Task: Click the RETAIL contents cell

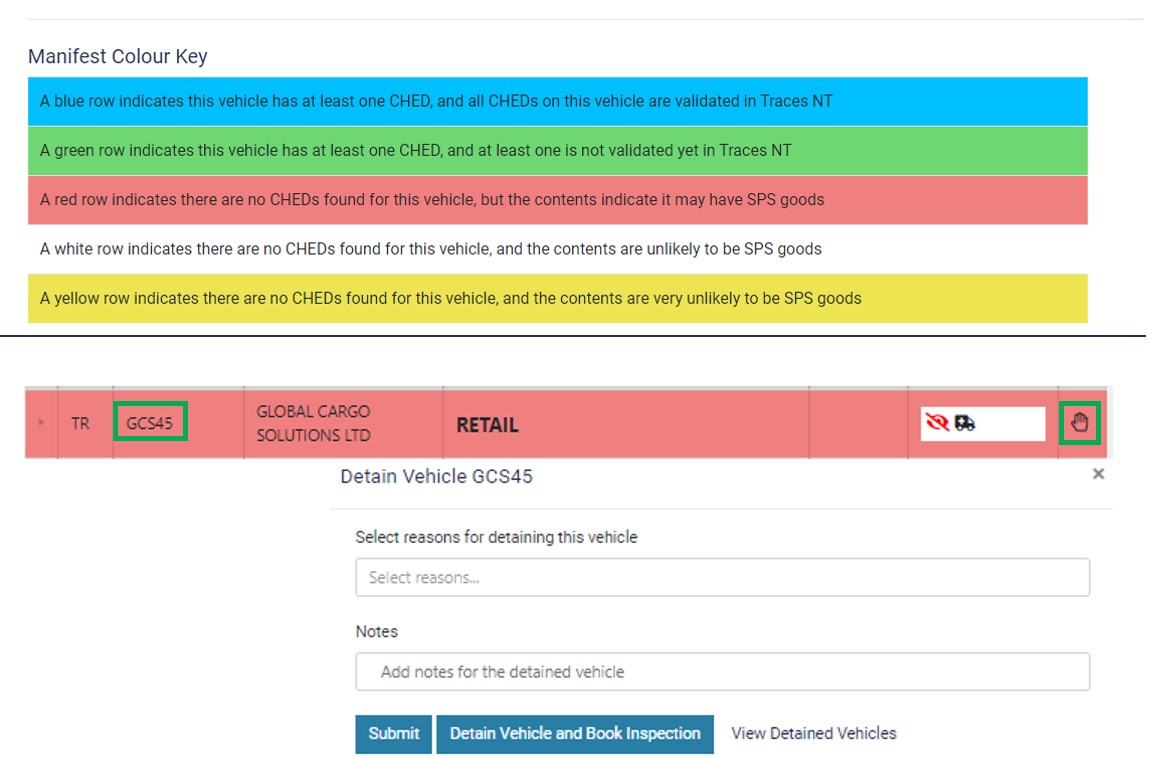Action: coord(487,425)
